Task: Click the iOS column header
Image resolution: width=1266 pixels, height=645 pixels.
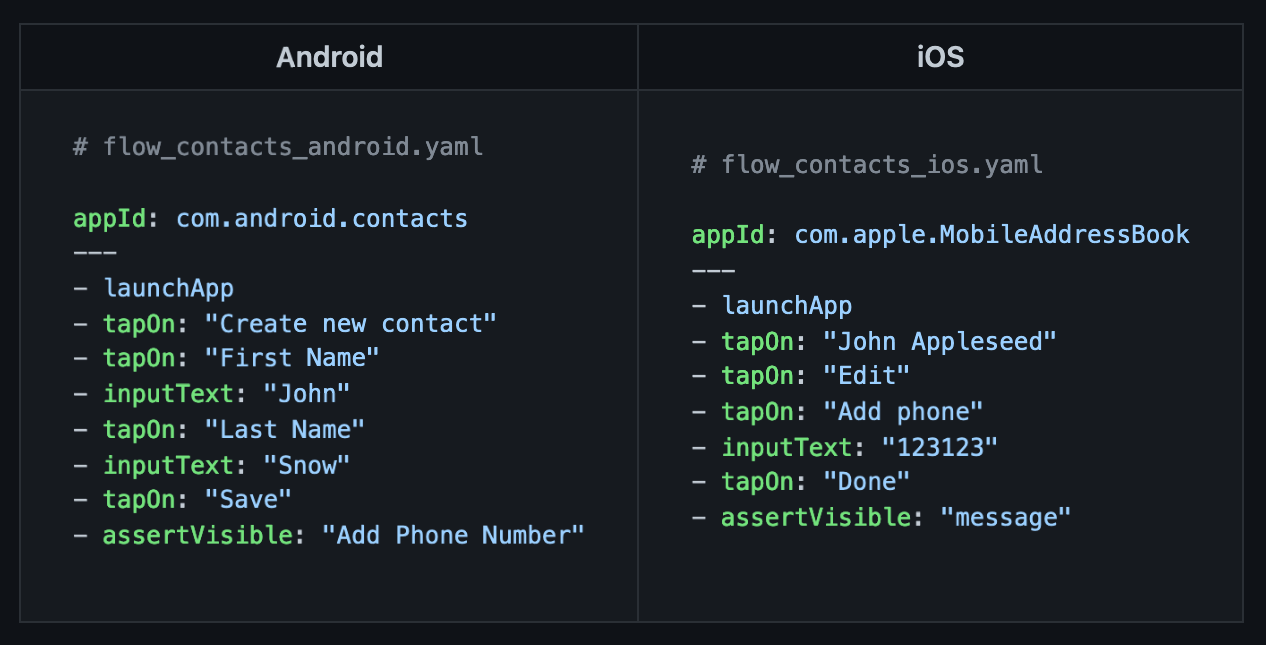Action: [940, 57]
